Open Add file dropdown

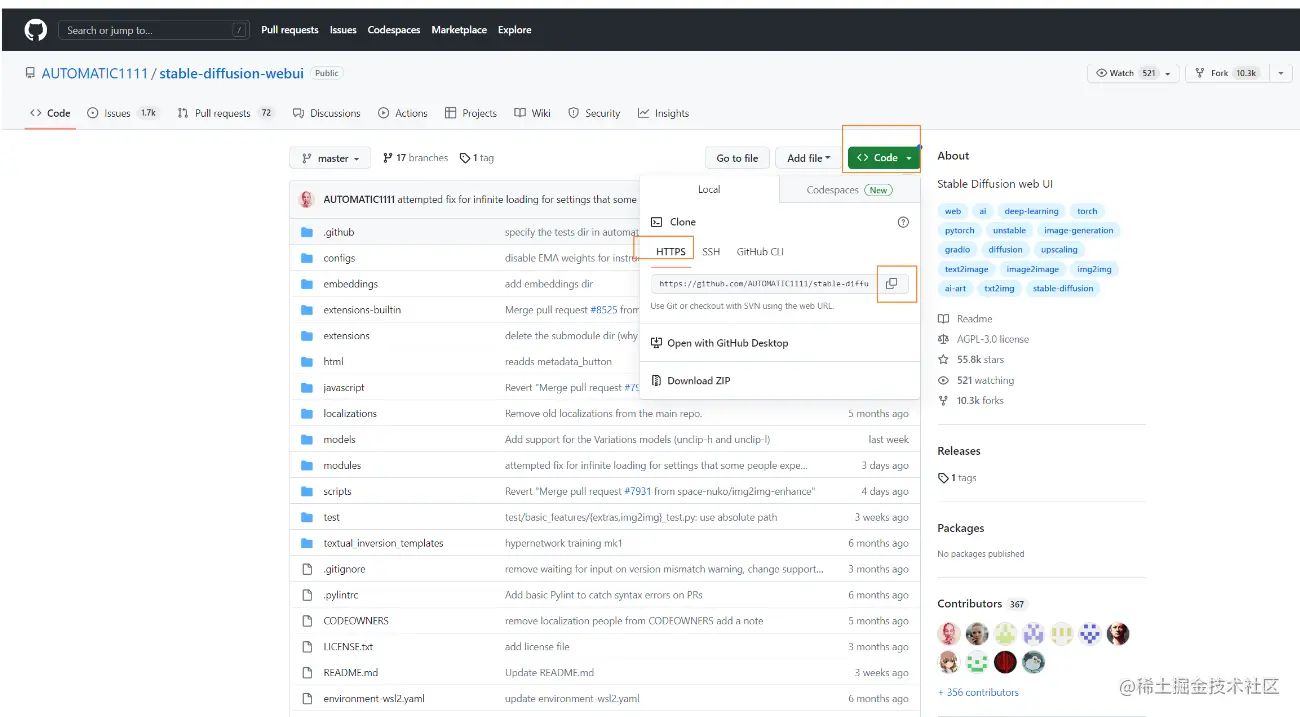pos(809,158)
